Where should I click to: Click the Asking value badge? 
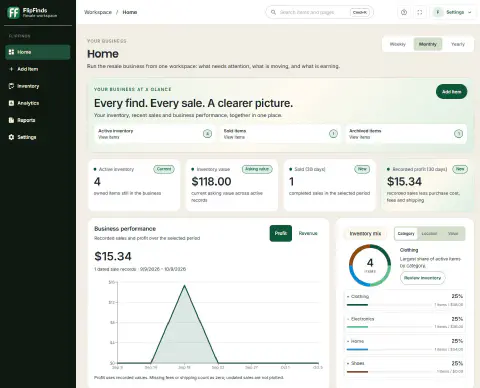point(257,169)
